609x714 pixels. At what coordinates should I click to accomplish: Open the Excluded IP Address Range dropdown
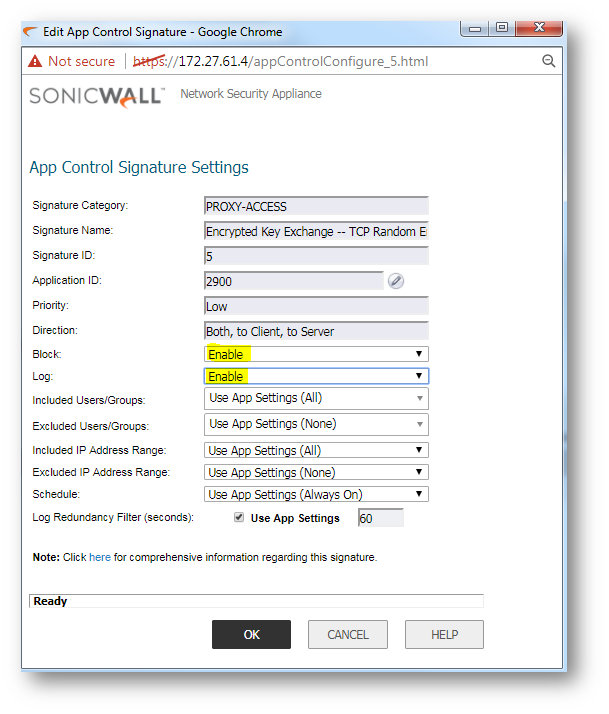tap(316, 472)
